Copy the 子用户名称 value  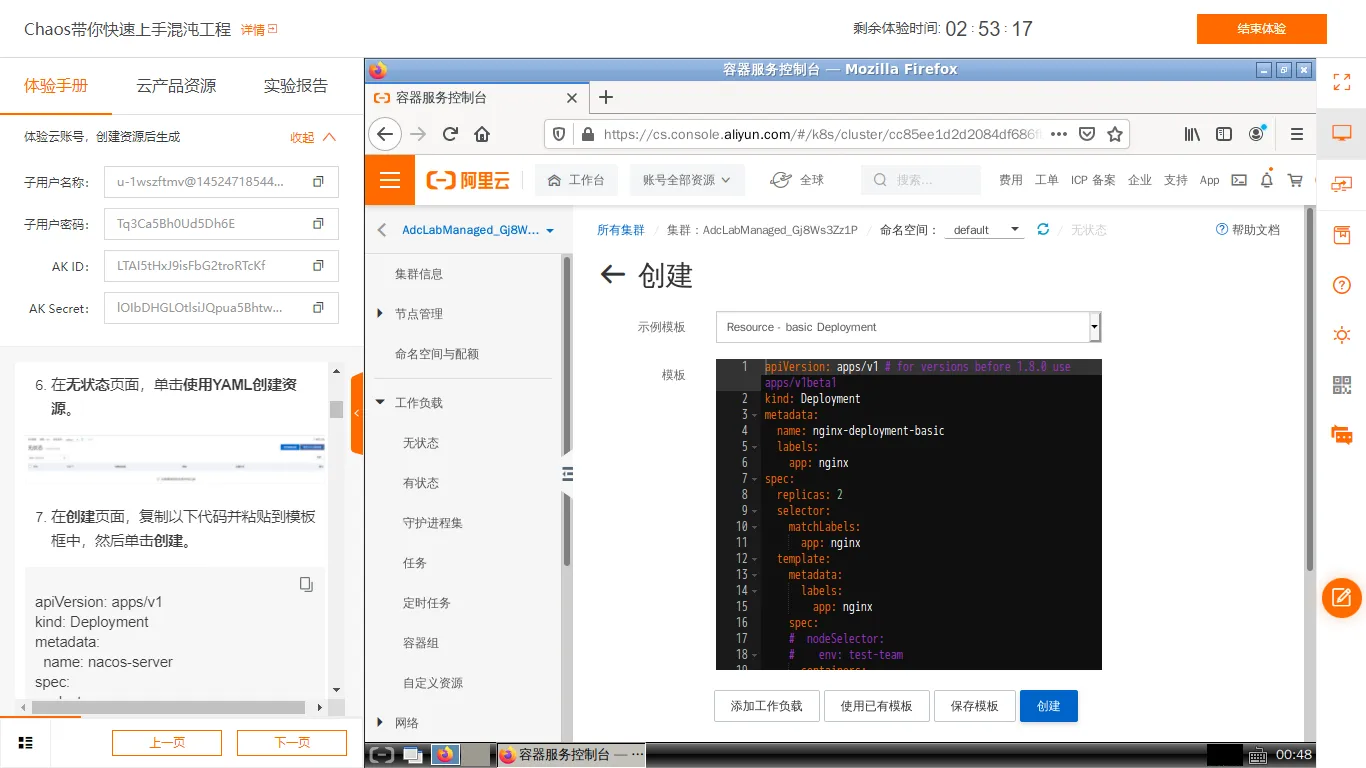pyautogui.click(x=318, y=182)
